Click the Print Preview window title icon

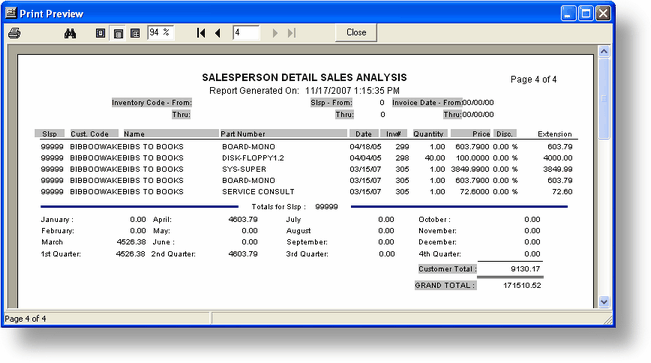pyautogui.click(x=11, y=13)
